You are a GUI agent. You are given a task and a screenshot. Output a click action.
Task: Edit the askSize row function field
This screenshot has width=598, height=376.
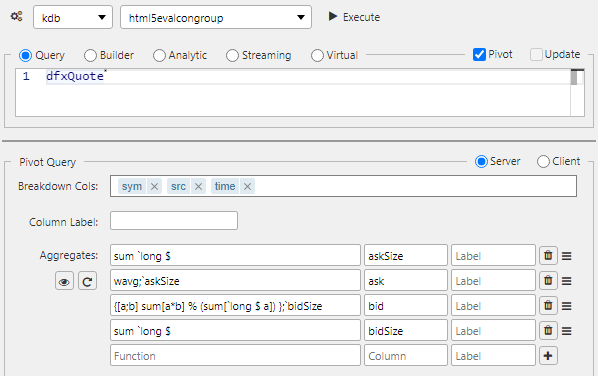coord(235,255)
